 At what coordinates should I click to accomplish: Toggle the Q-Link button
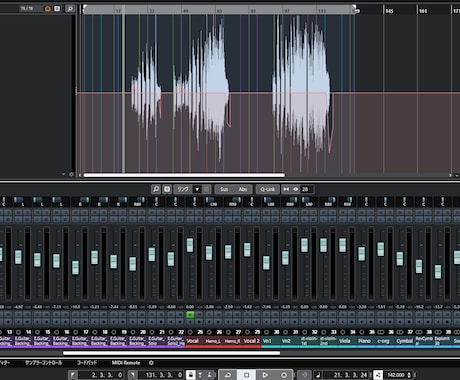click(268, 189)
